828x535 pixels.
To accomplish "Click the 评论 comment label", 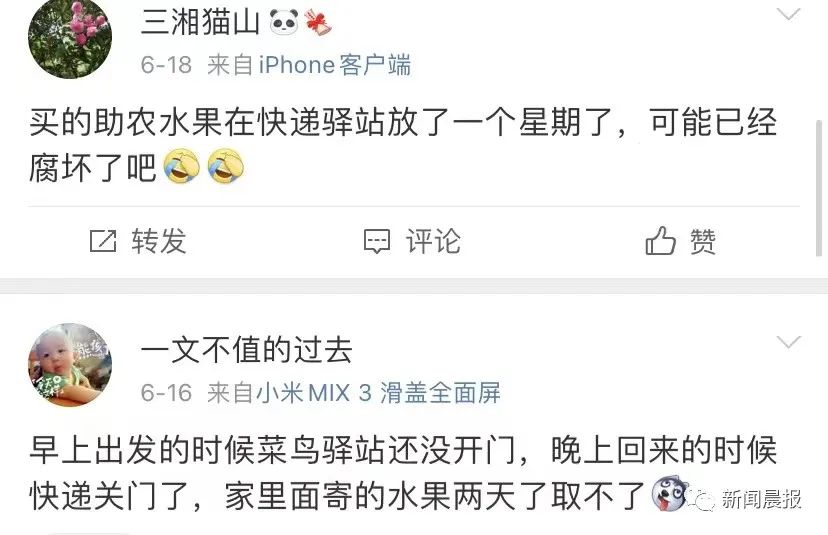I will click(x=433, y=241).
